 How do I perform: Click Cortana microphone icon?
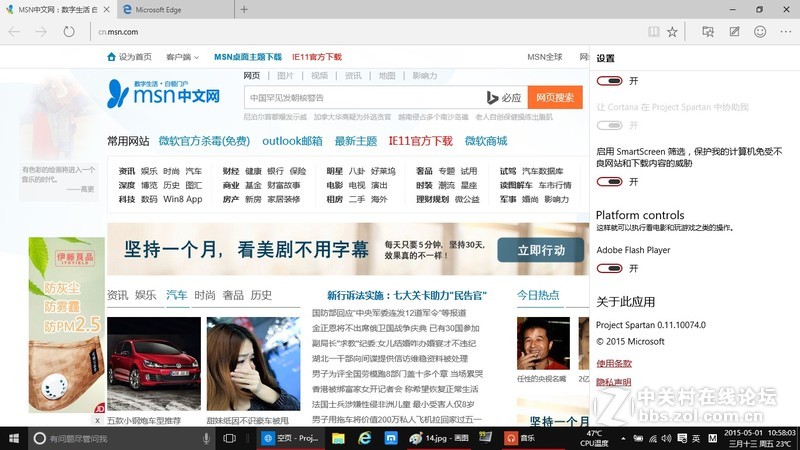pyautogui.click(x=206, y=438)
